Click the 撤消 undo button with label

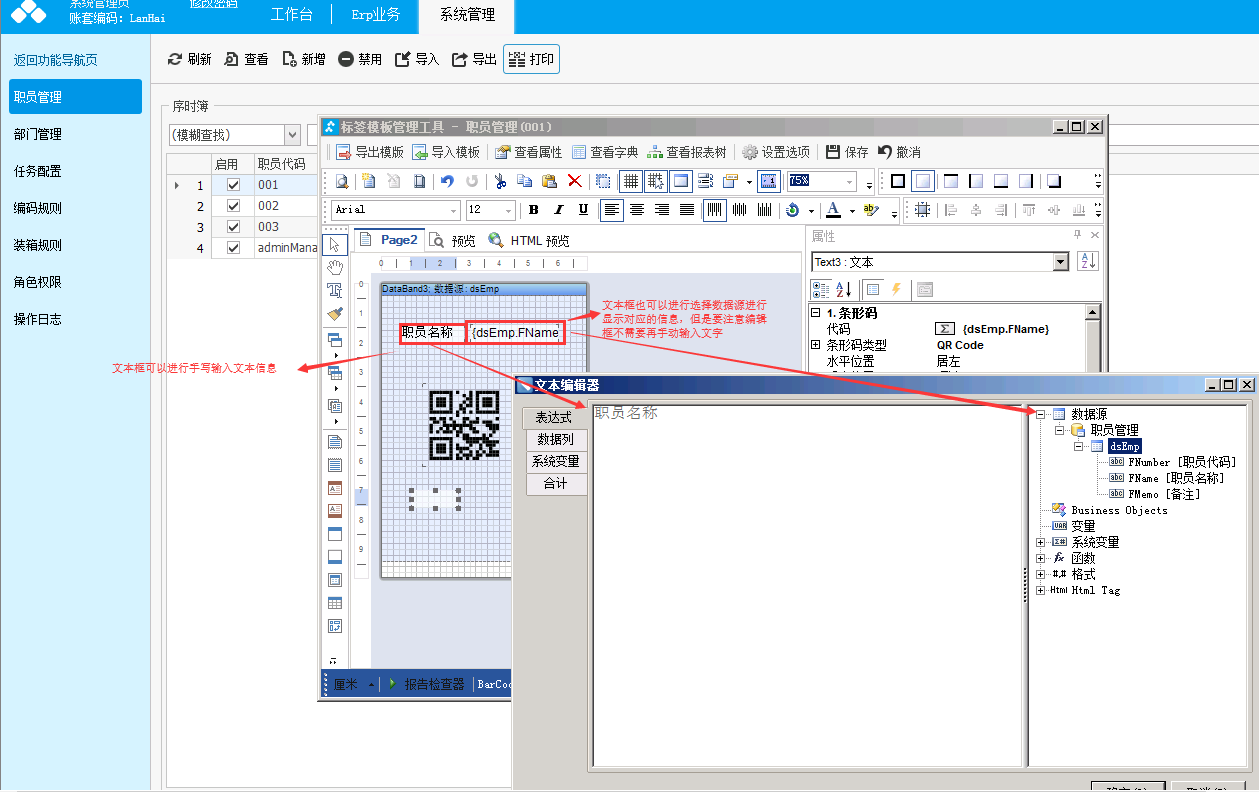click(x=899, y=152)
